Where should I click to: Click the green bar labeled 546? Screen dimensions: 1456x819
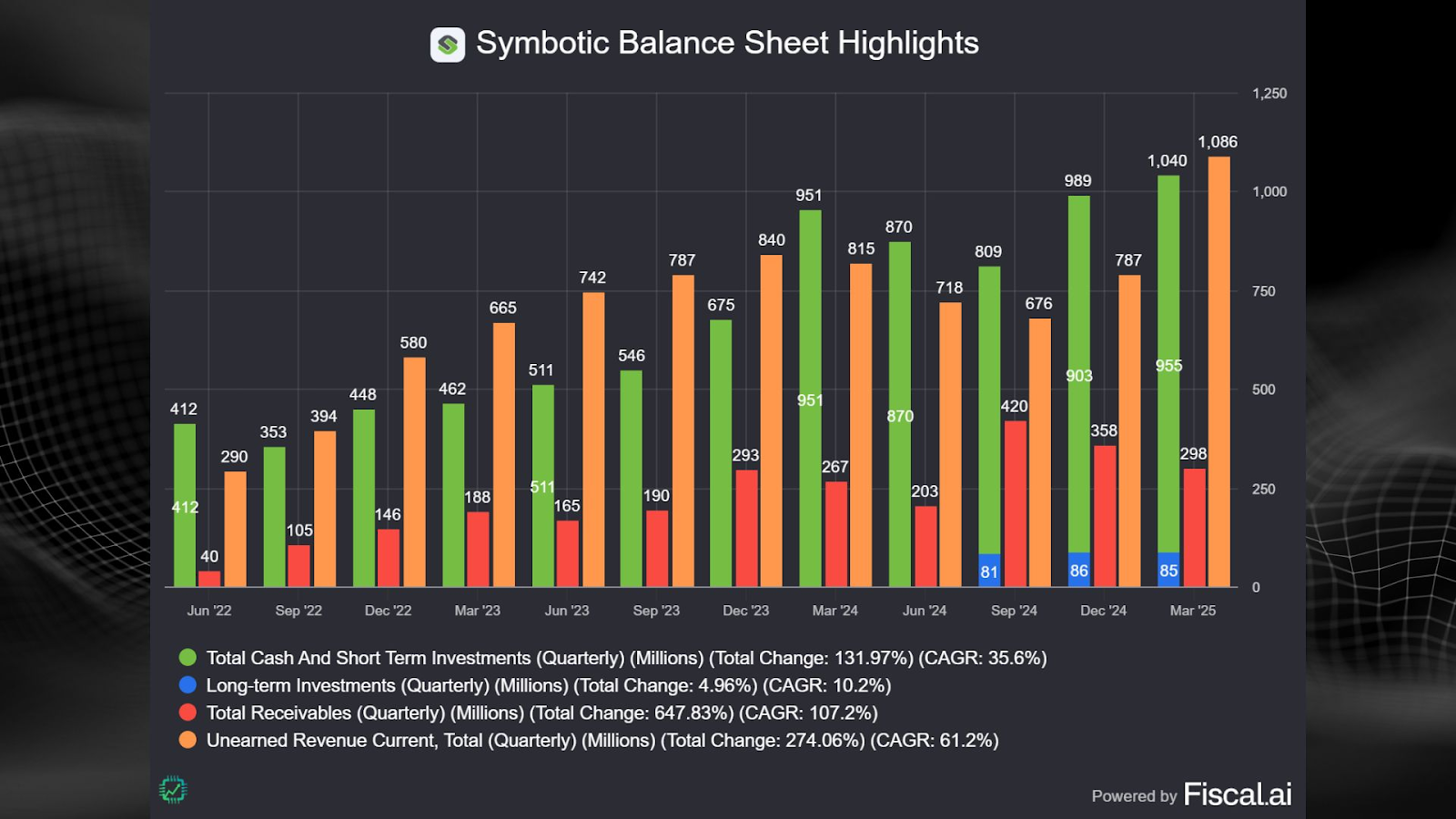pyautogui.click(x=631, y=479)
